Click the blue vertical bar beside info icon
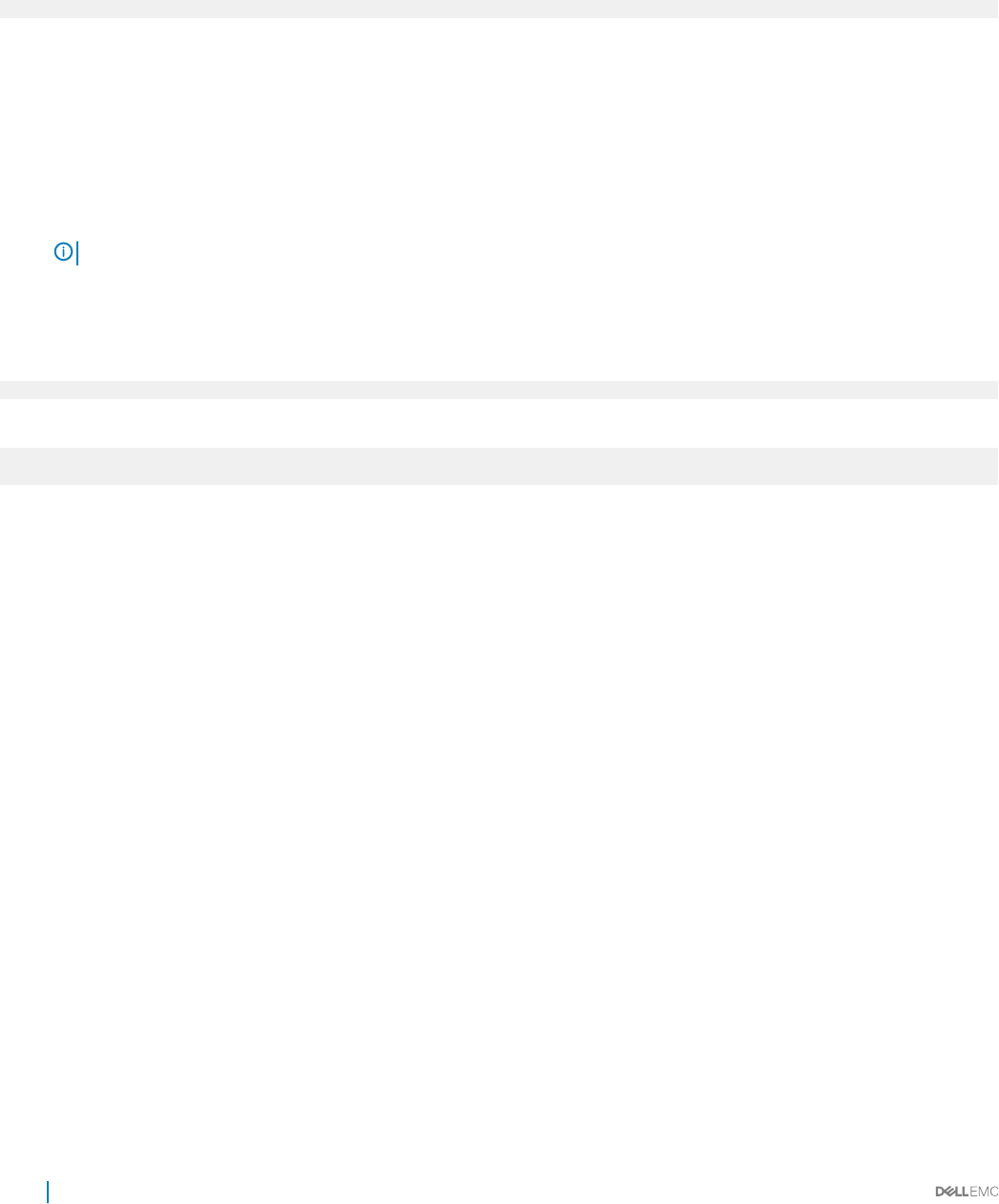The width and height of the screenshot is (999, 1204). [77, 253]
